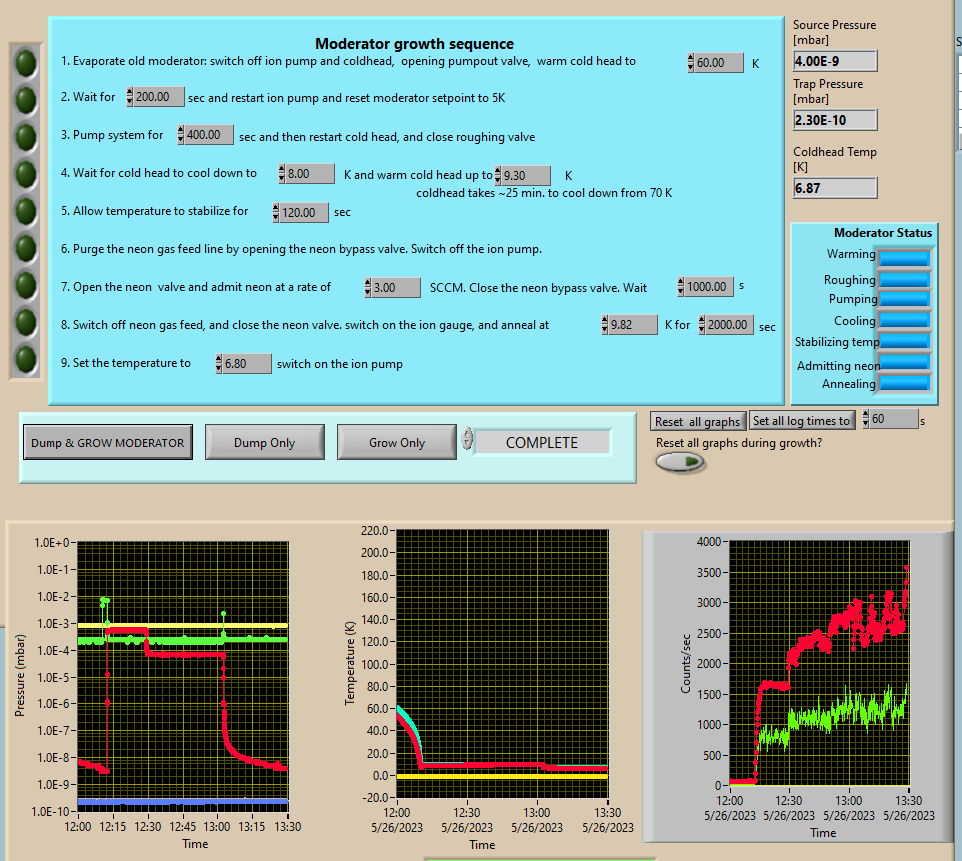Image resolution: width=962 pixels, height=861 pixels.
Task: Click stepper arrows of the 3.00 SCCM neon rate
Action: [x=368, y=288]
